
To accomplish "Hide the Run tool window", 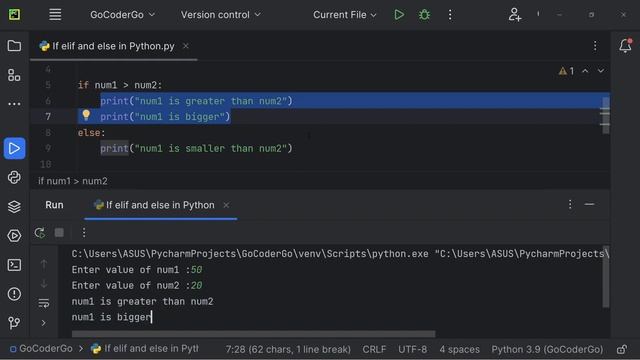I will 589,204.
